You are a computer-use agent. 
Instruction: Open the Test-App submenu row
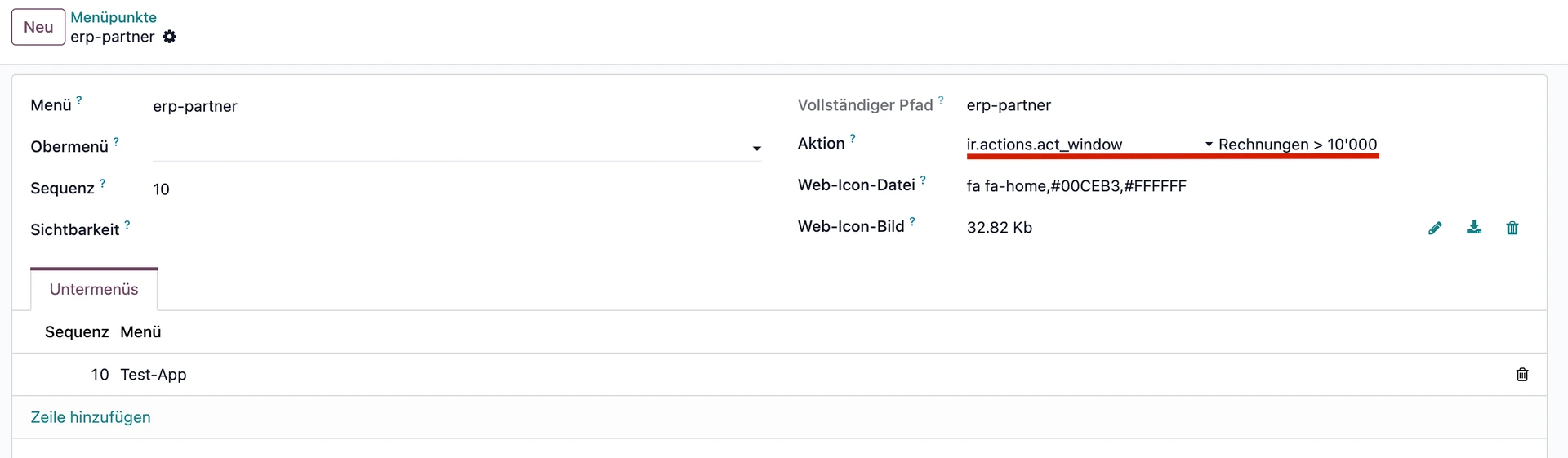[154, 375]
